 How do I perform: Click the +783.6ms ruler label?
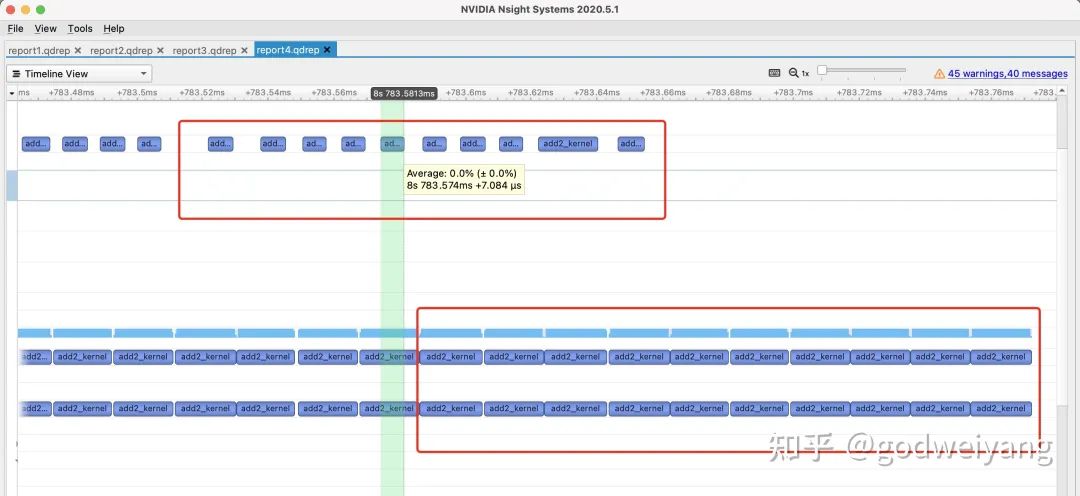(x=466, y=92)
